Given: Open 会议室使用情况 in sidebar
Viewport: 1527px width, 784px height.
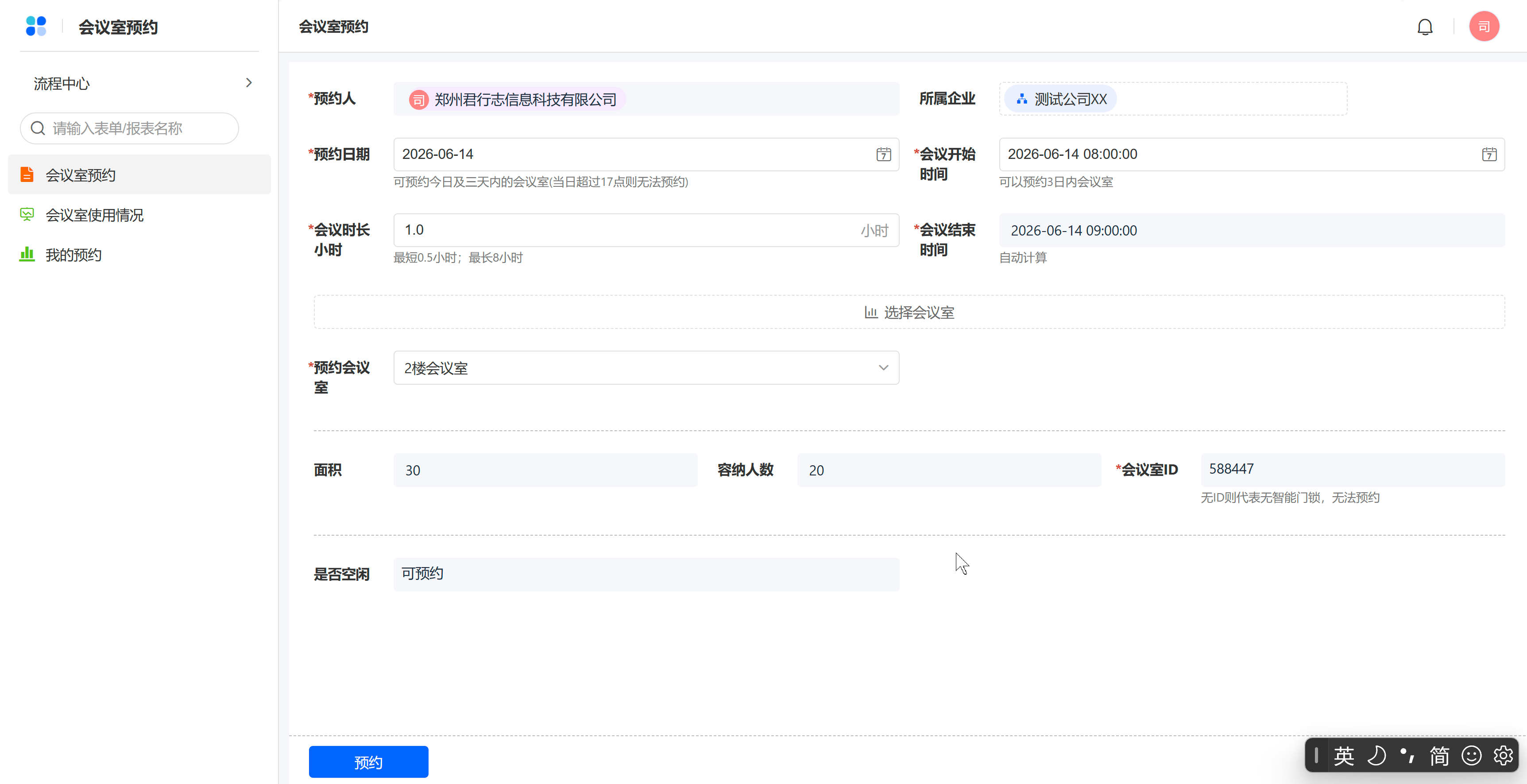Looking at the screenshot, I should pos(139,214).
